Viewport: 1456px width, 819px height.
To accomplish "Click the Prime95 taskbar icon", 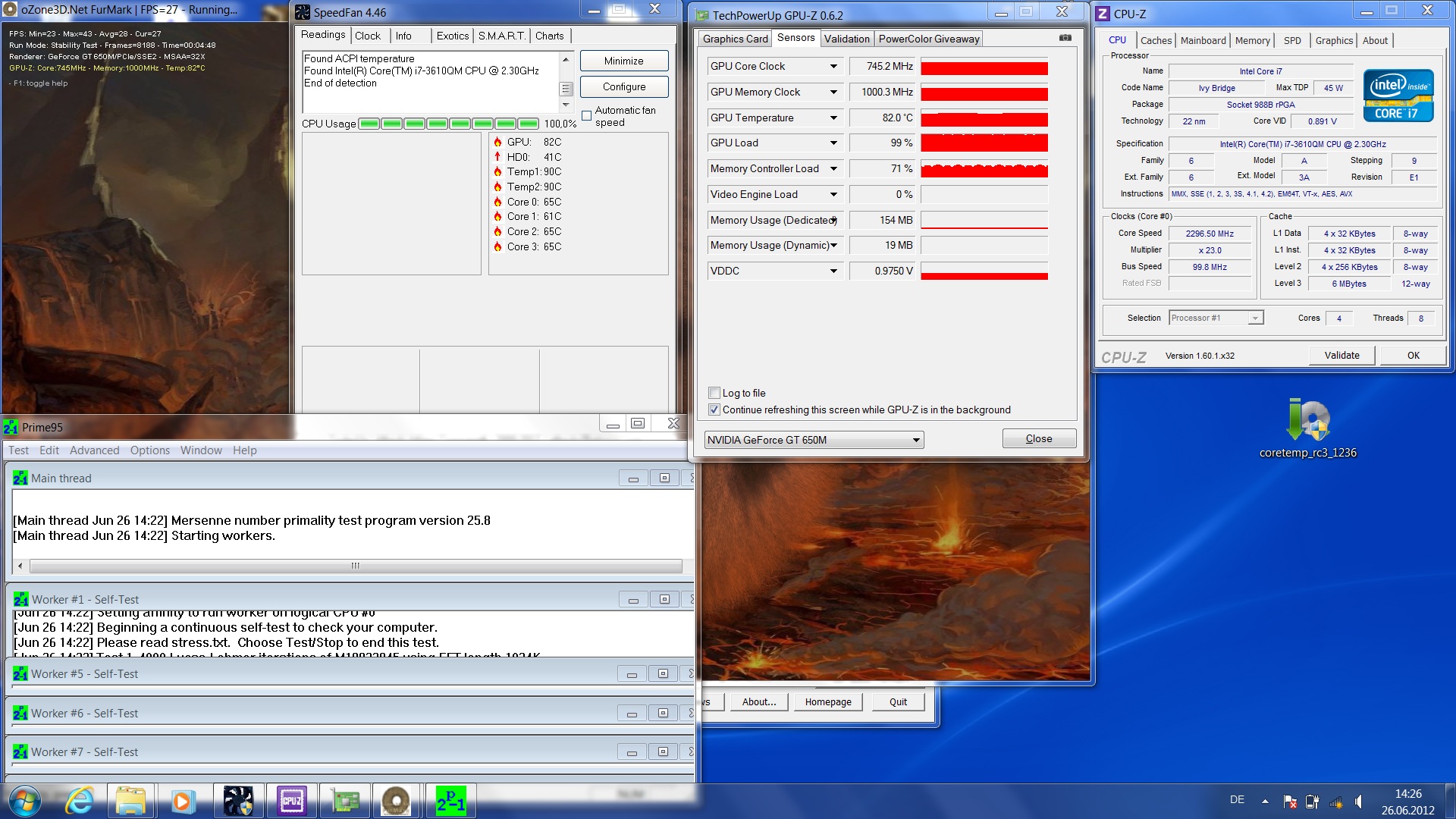I will click(x=450, y=802).
